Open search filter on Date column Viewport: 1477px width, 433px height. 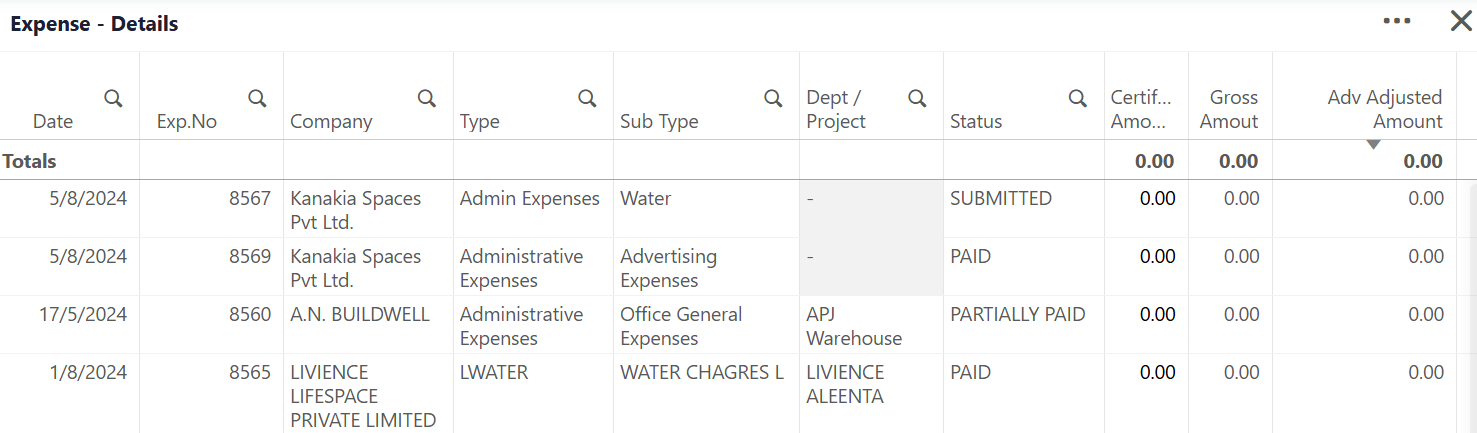(x=114, y=98)
